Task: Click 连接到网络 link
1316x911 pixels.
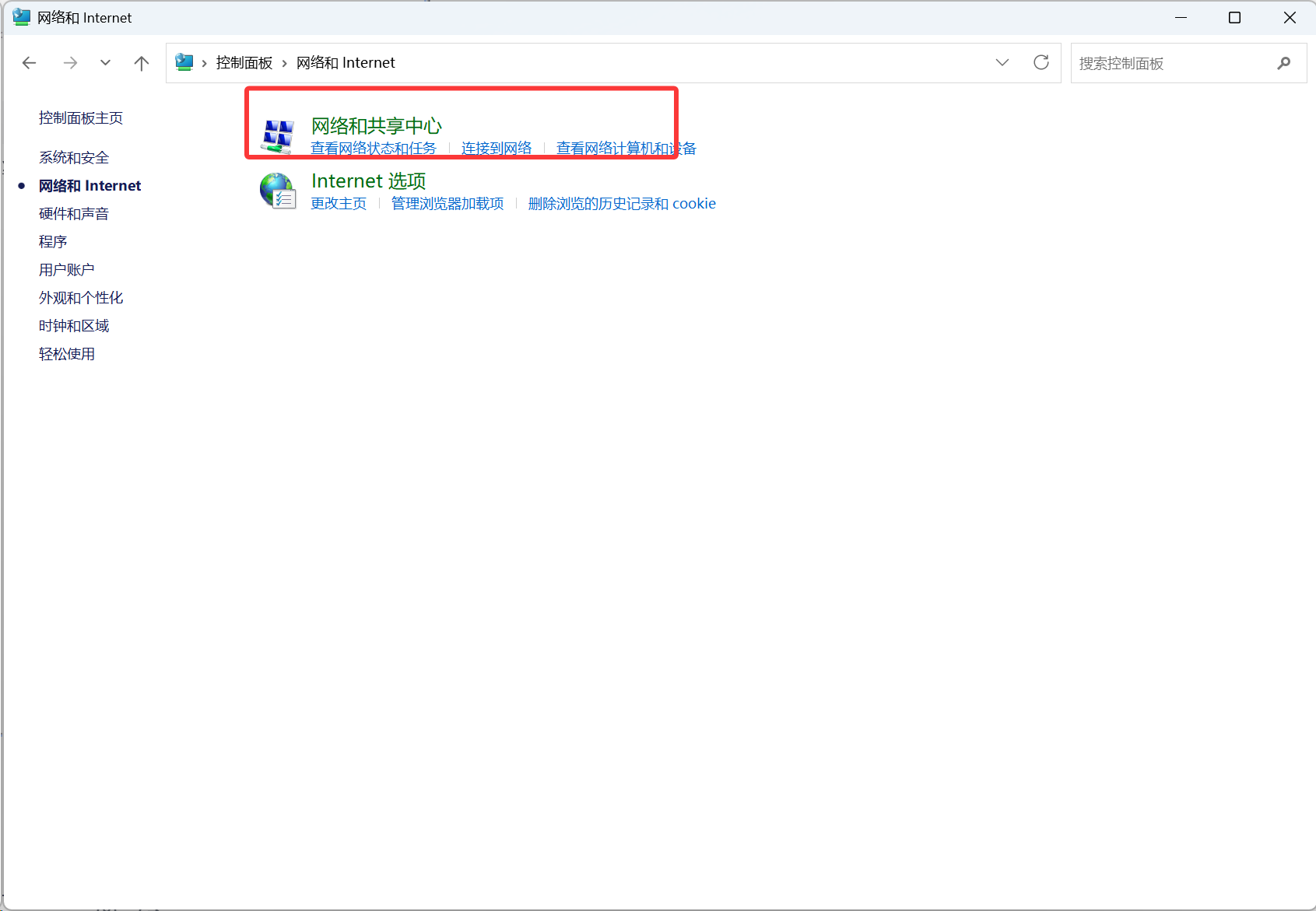Action: [x=496, y=149]
